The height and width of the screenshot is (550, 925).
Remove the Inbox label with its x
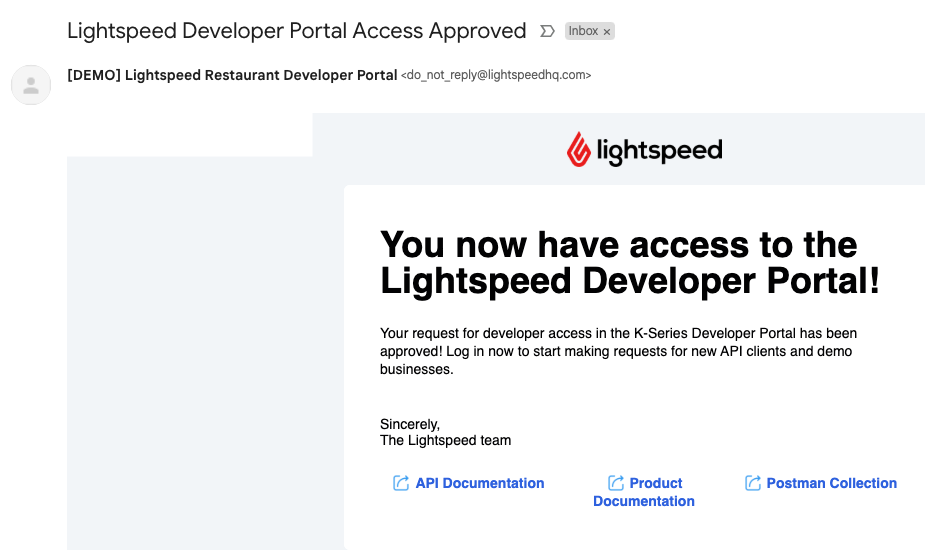(606, 32)
